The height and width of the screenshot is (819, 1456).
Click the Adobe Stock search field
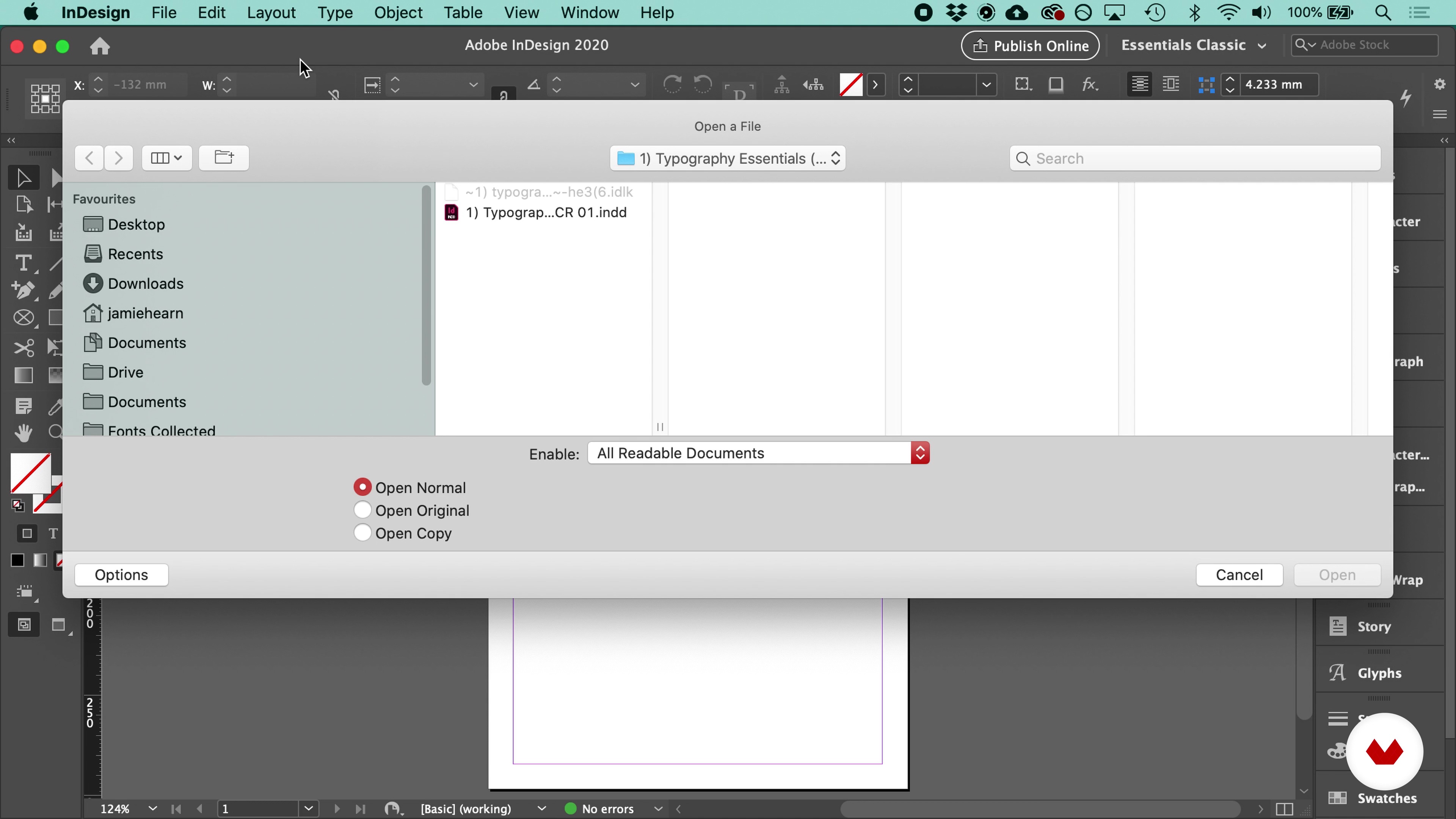tap(1364, 45)
